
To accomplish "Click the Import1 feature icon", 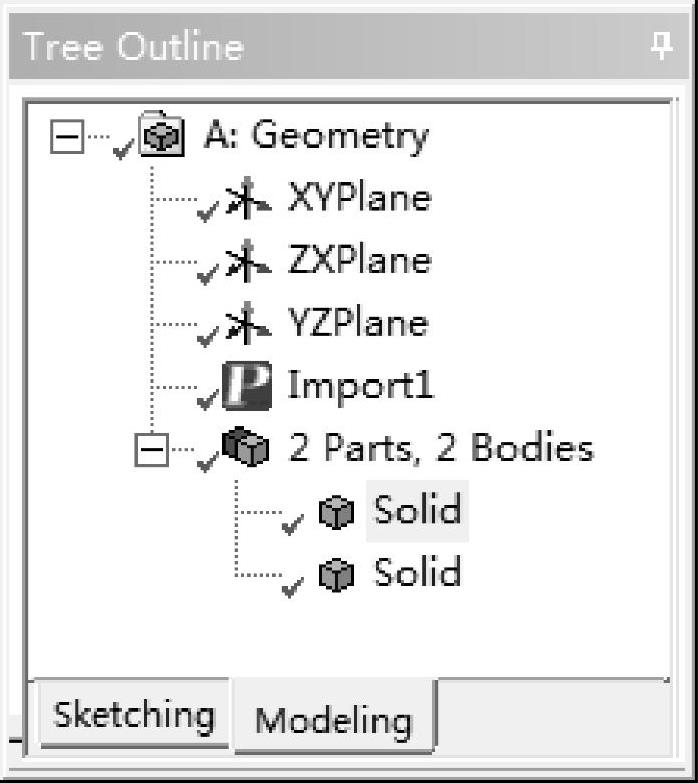I will tap(248, 386).
